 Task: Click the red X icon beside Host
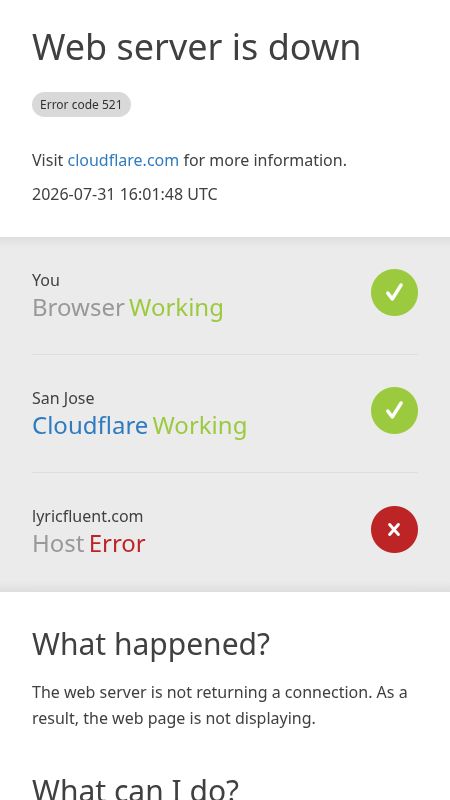(x=394, y=529)
